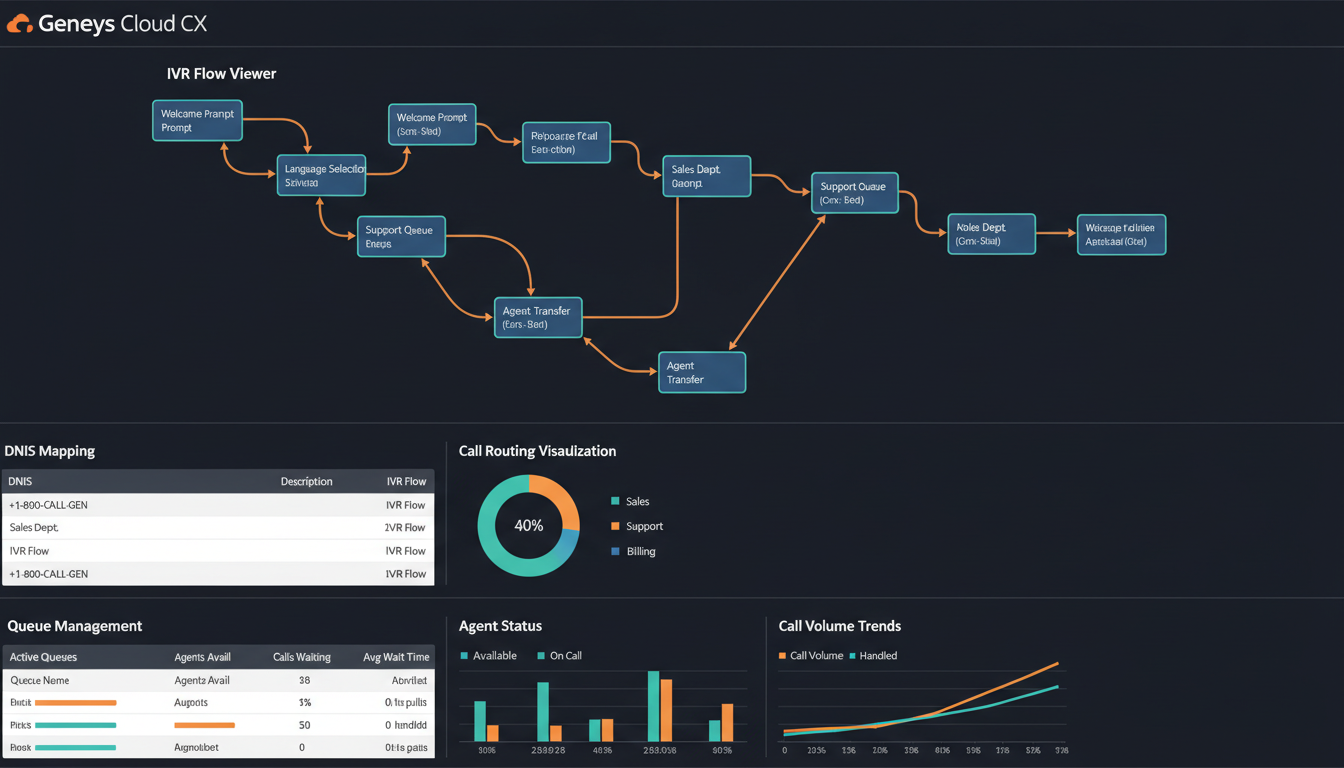This screenshot has height=768, width=1344.
Task: Click the IVR Flow header in DNIS Mapping
Action: coord(406,481)
